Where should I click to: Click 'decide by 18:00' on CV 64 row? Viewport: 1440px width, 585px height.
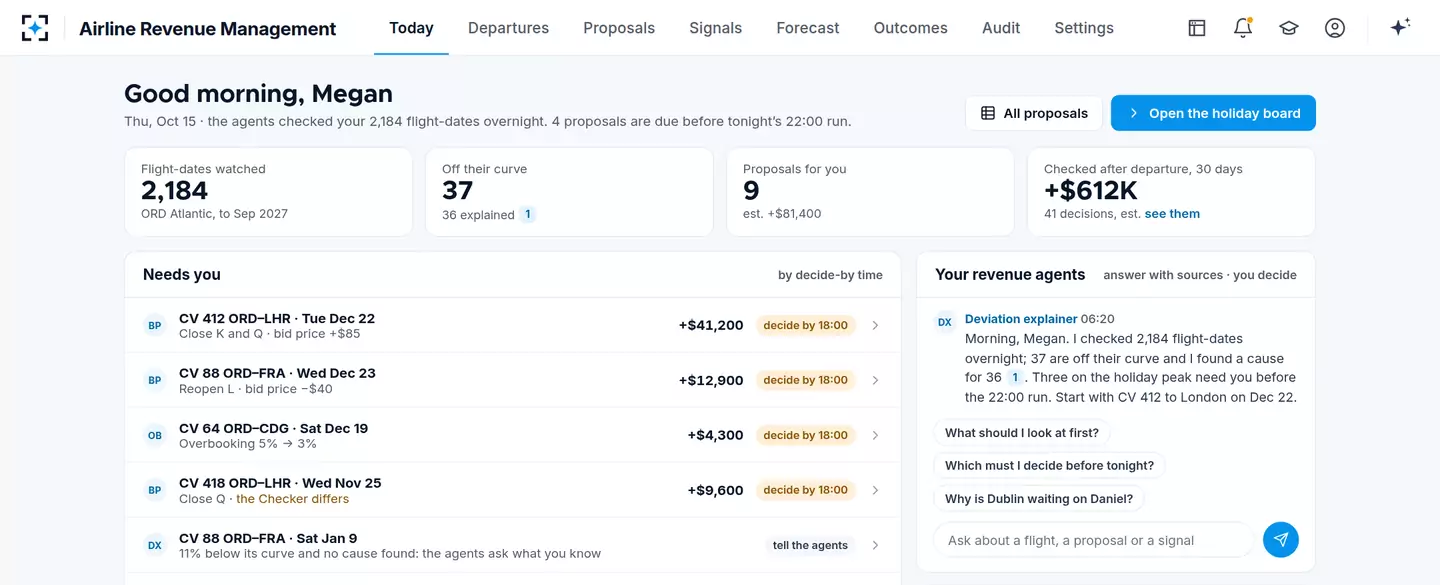coord(806,435)
